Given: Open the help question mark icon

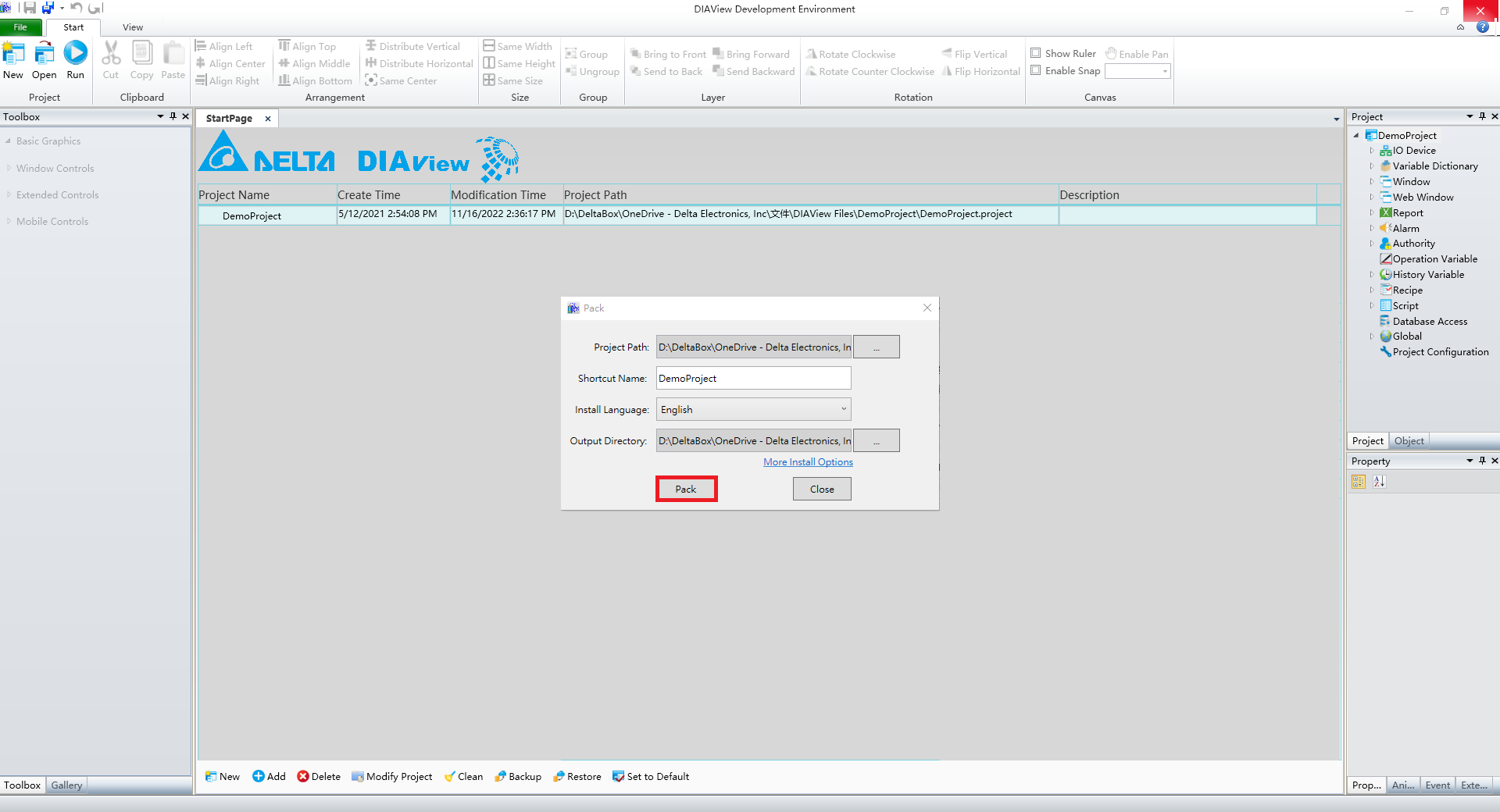Looking at the screenshot, I should pos(1482,27).
